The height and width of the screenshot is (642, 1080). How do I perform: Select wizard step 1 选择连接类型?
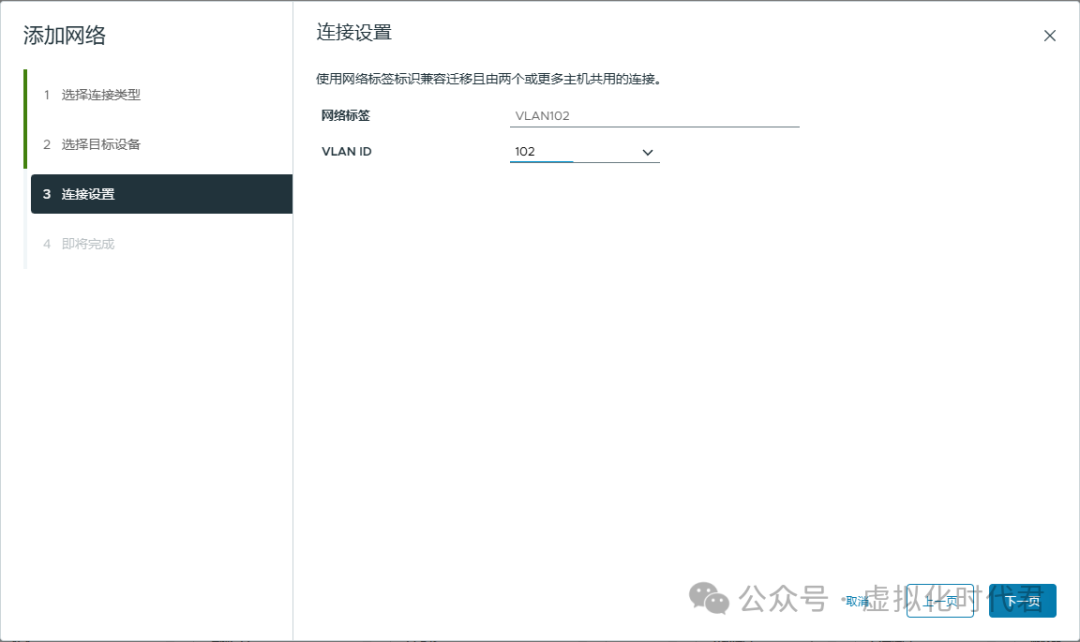[95, 94]
